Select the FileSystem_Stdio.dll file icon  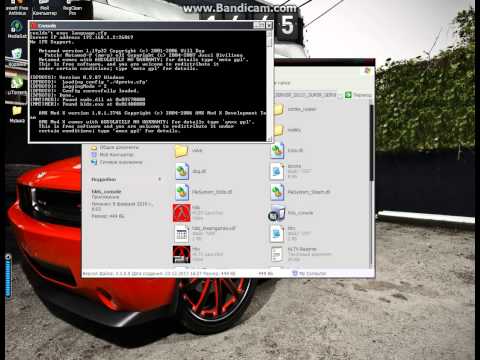coord(182,192)
